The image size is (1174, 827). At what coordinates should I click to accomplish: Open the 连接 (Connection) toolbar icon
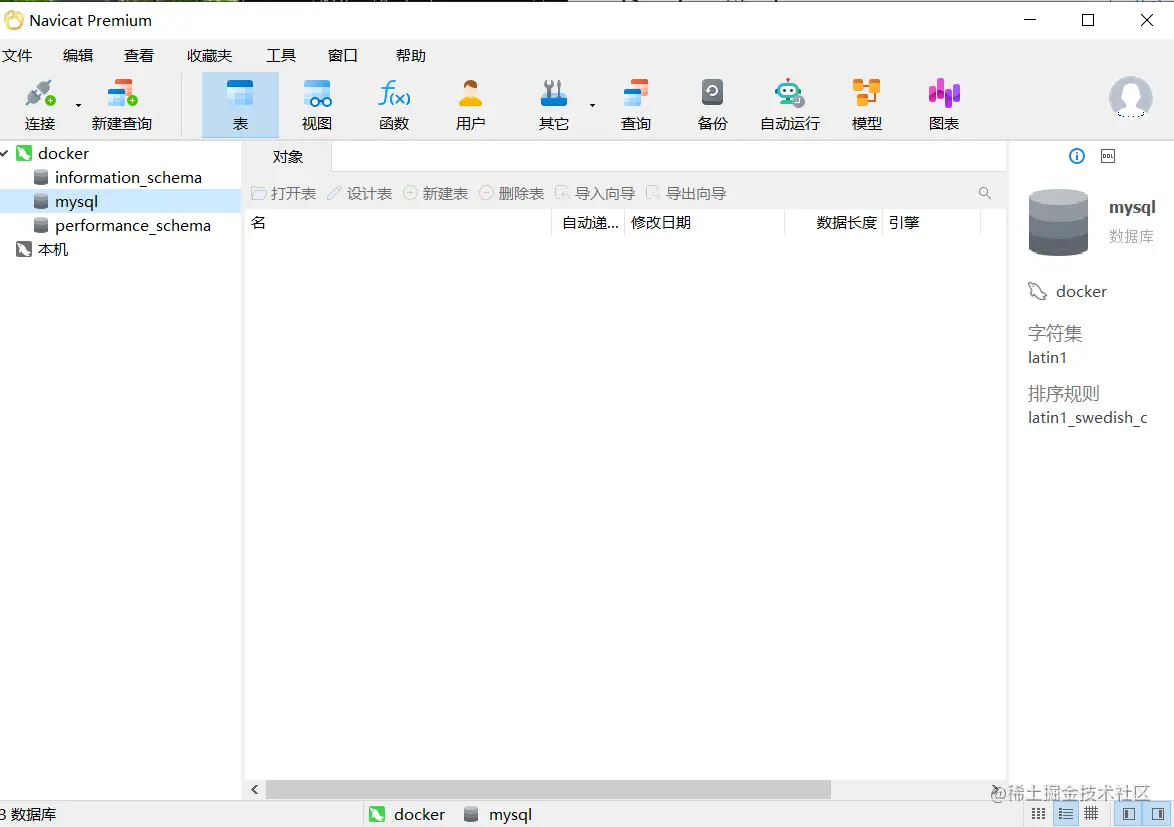[40, 105]
